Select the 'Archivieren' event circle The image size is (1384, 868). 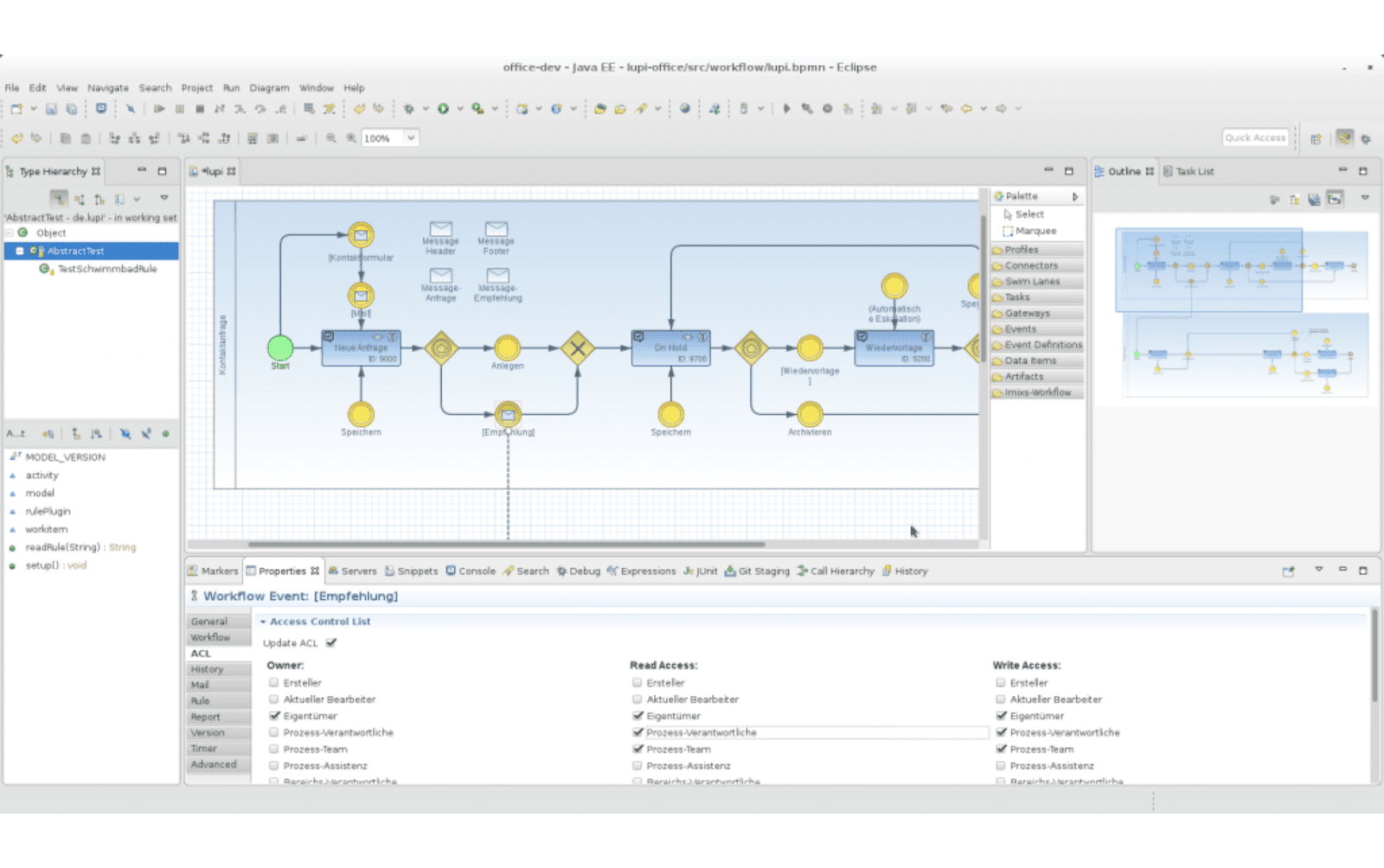pos(810,414)
